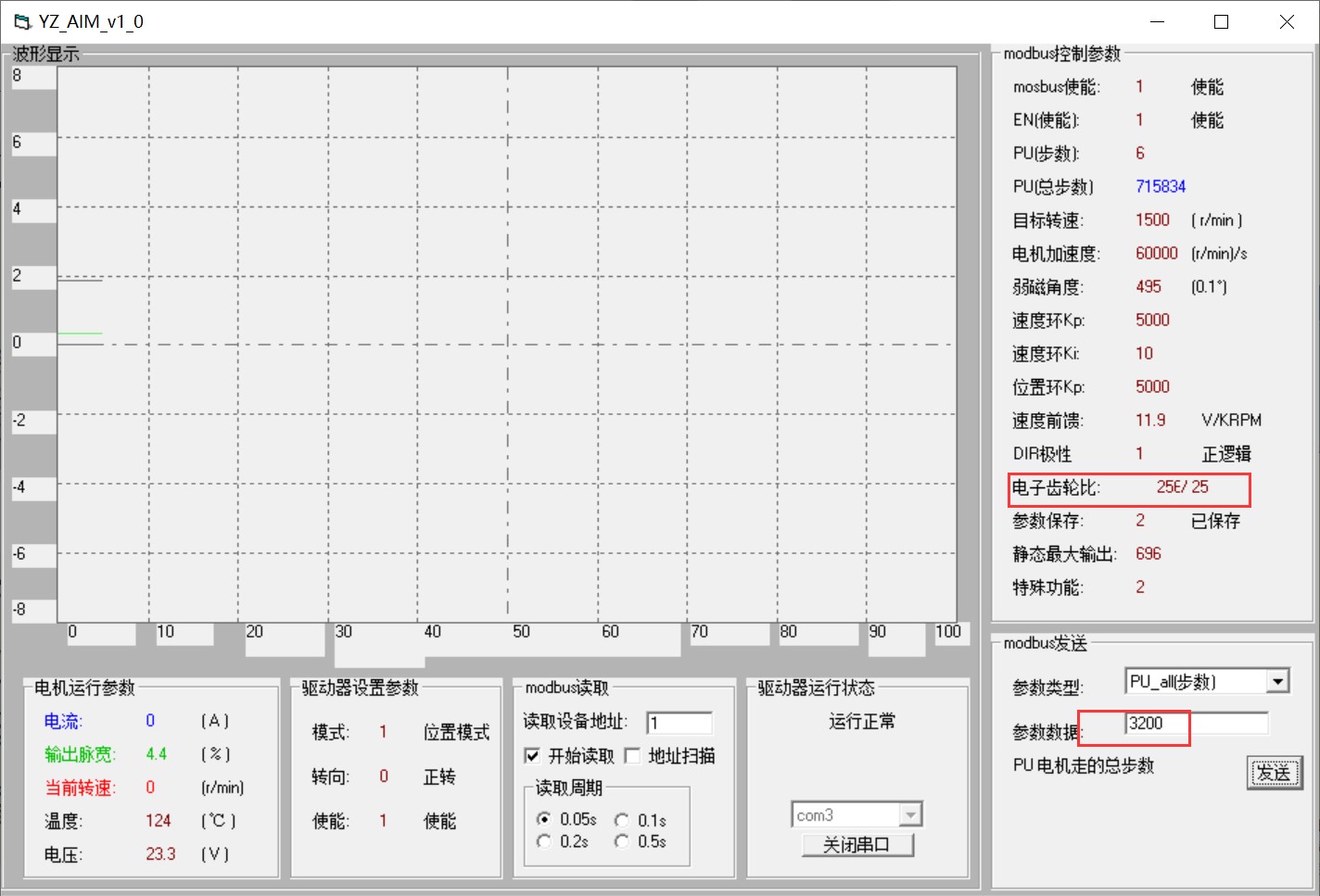The image size is (1320, 896).
Task: Click the 电子齿轮比 value
Action: coord(1182,486)
